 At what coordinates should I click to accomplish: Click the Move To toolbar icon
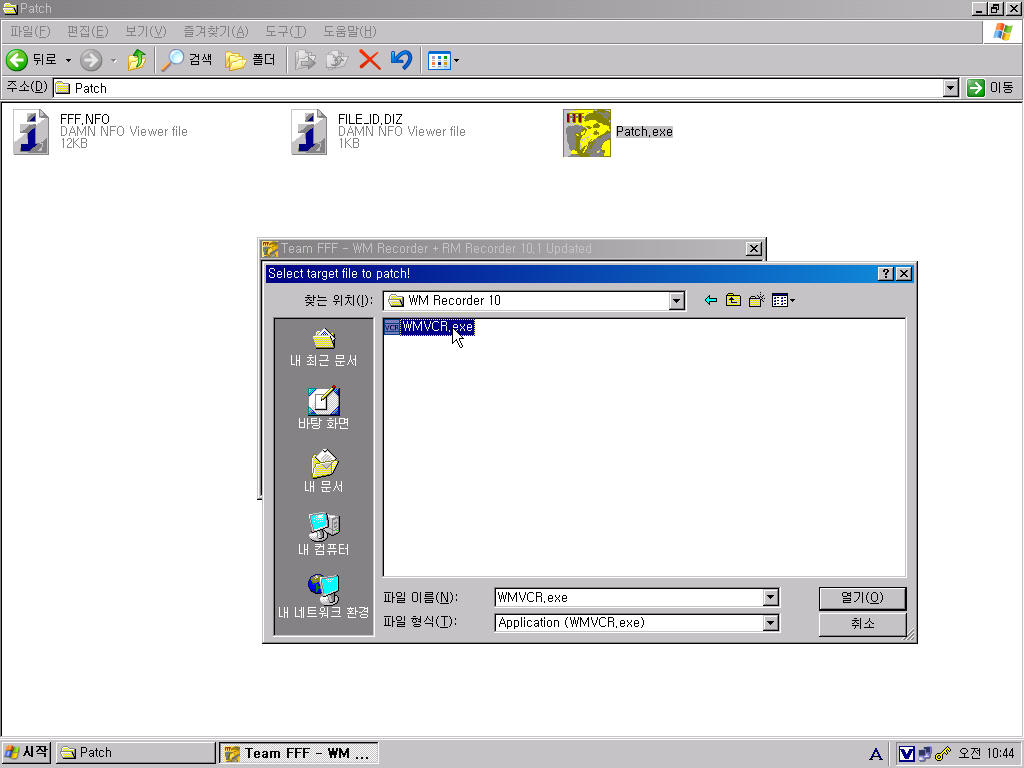click(x=306, y=60)
